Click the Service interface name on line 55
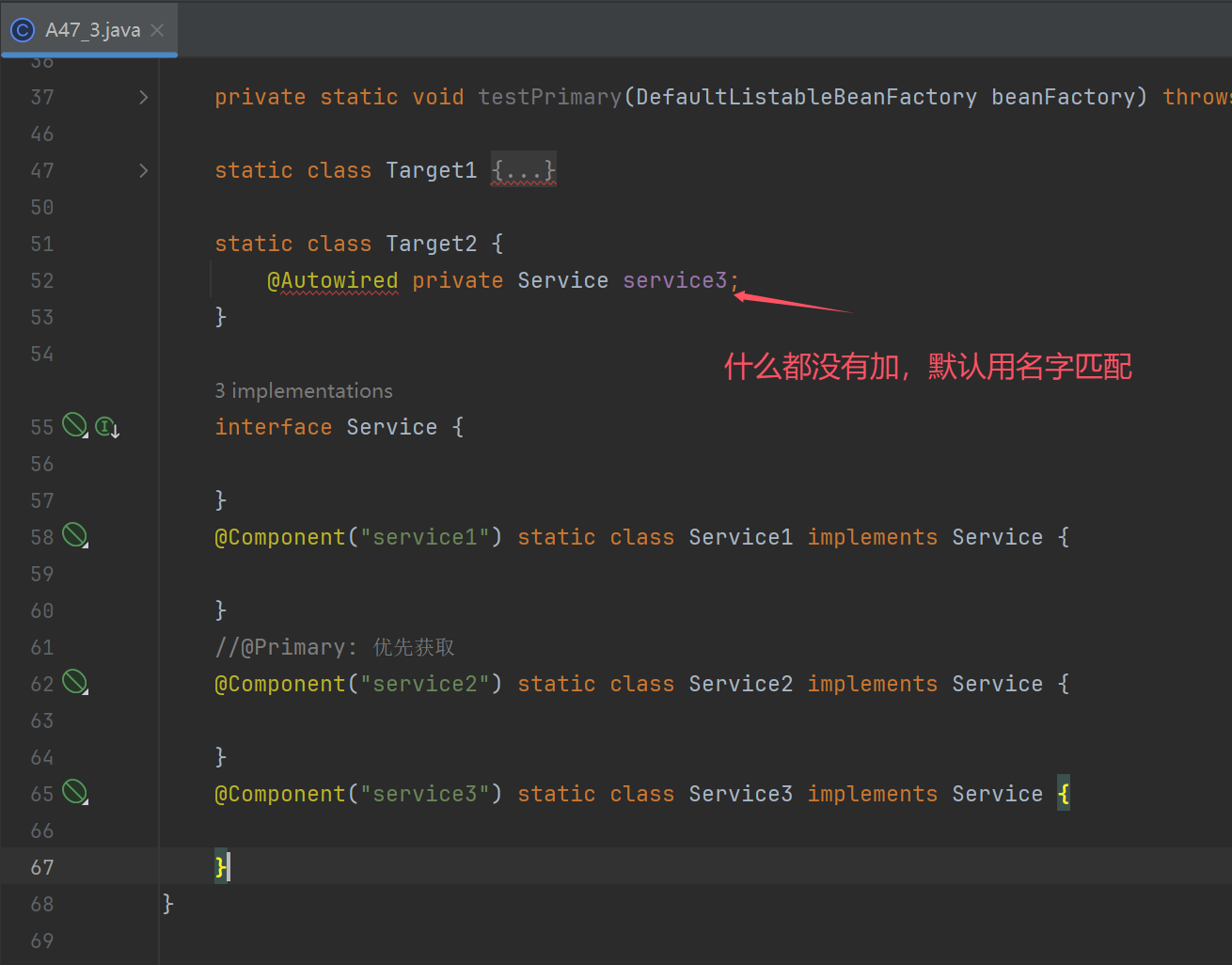 point(392,427)
